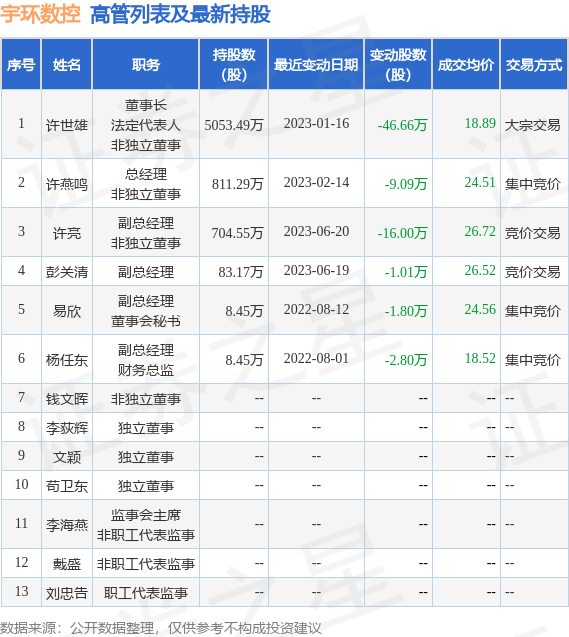Select the date 2023-06-19
569x637 pixels.
pyautogui.click(x=316, y=270)
